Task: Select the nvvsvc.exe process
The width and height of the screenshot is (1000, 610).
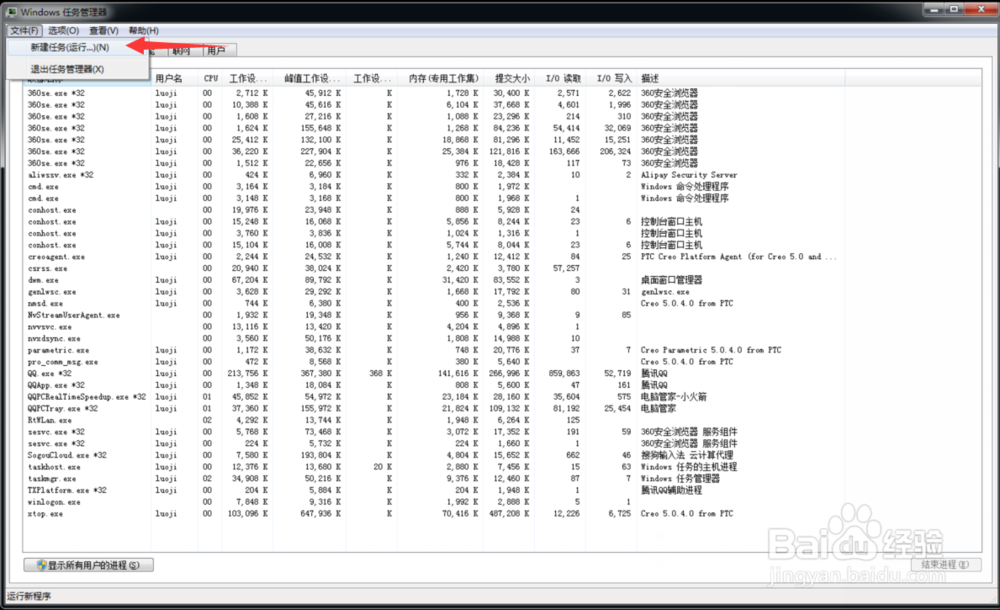Action: (x=49, y=327)
